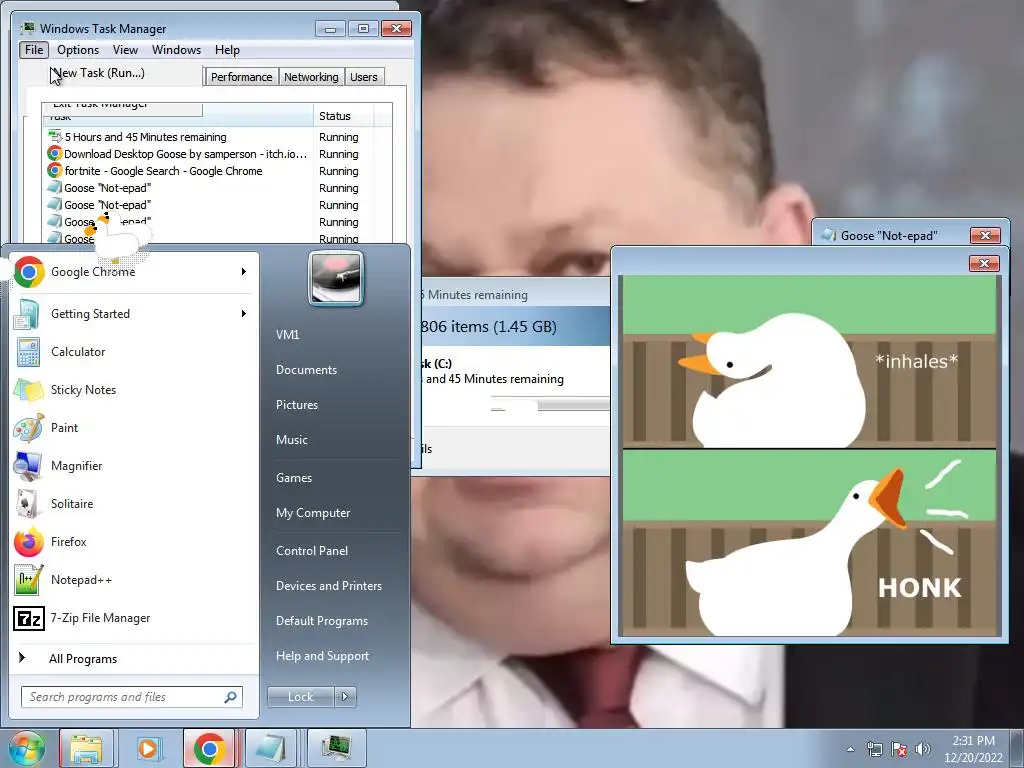The image size is (1024, 768).
Task: Open Task Manager Help menu
Action: (x=227, y=50)
